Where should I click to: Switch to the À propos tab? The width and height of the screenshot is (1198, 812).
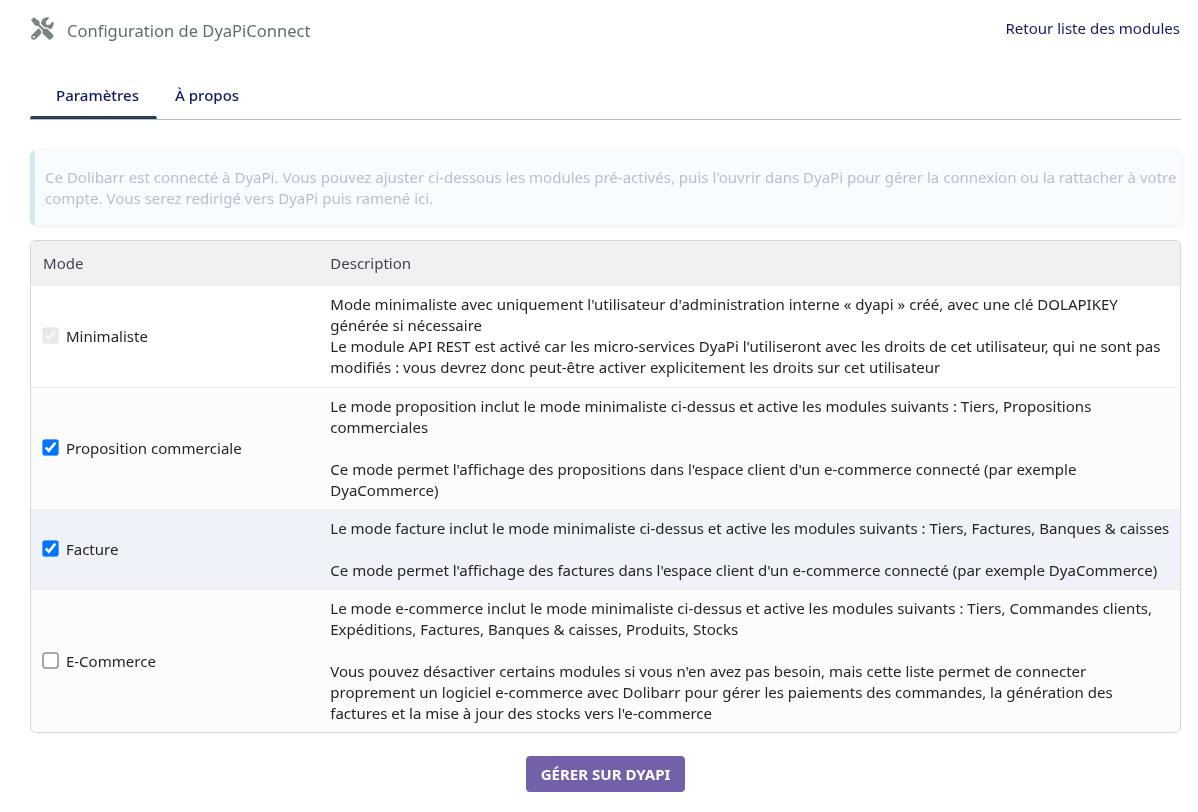(206, 96)
